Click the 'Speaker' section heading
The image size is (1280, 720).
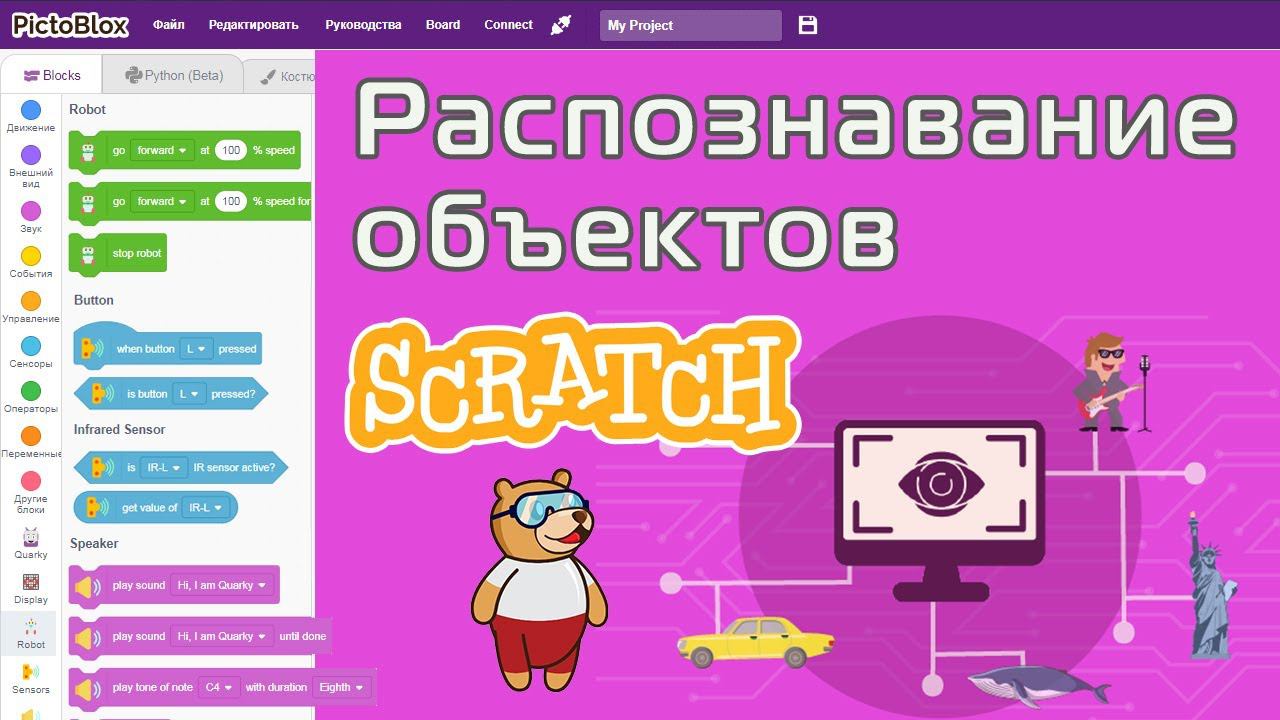click(94, 543)
